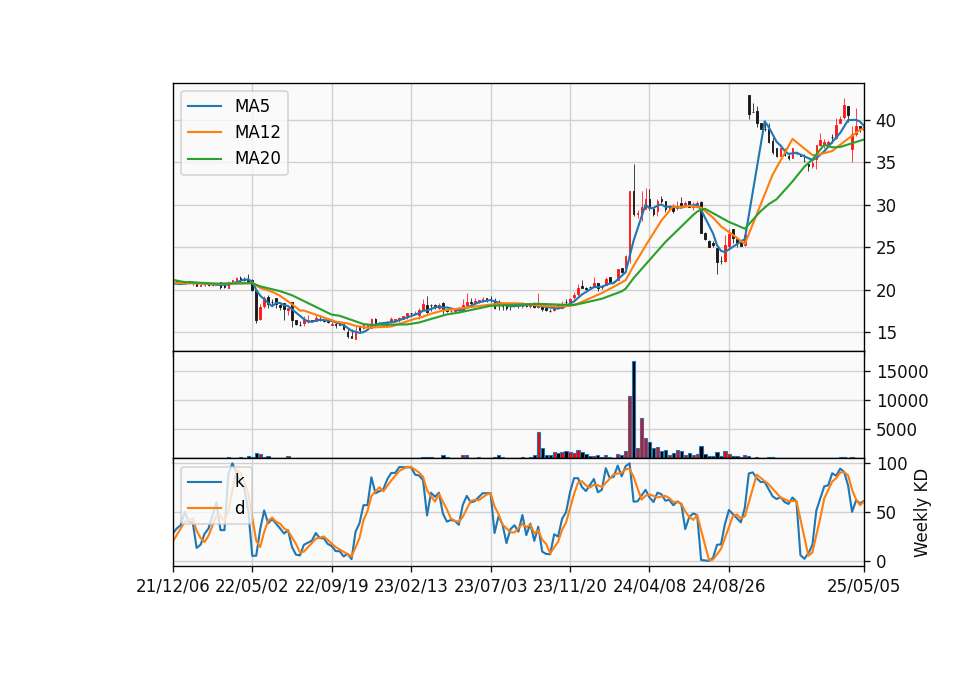
Task: Click the blue MA5 line sample in legend
Action: click(x=204, y=106)
